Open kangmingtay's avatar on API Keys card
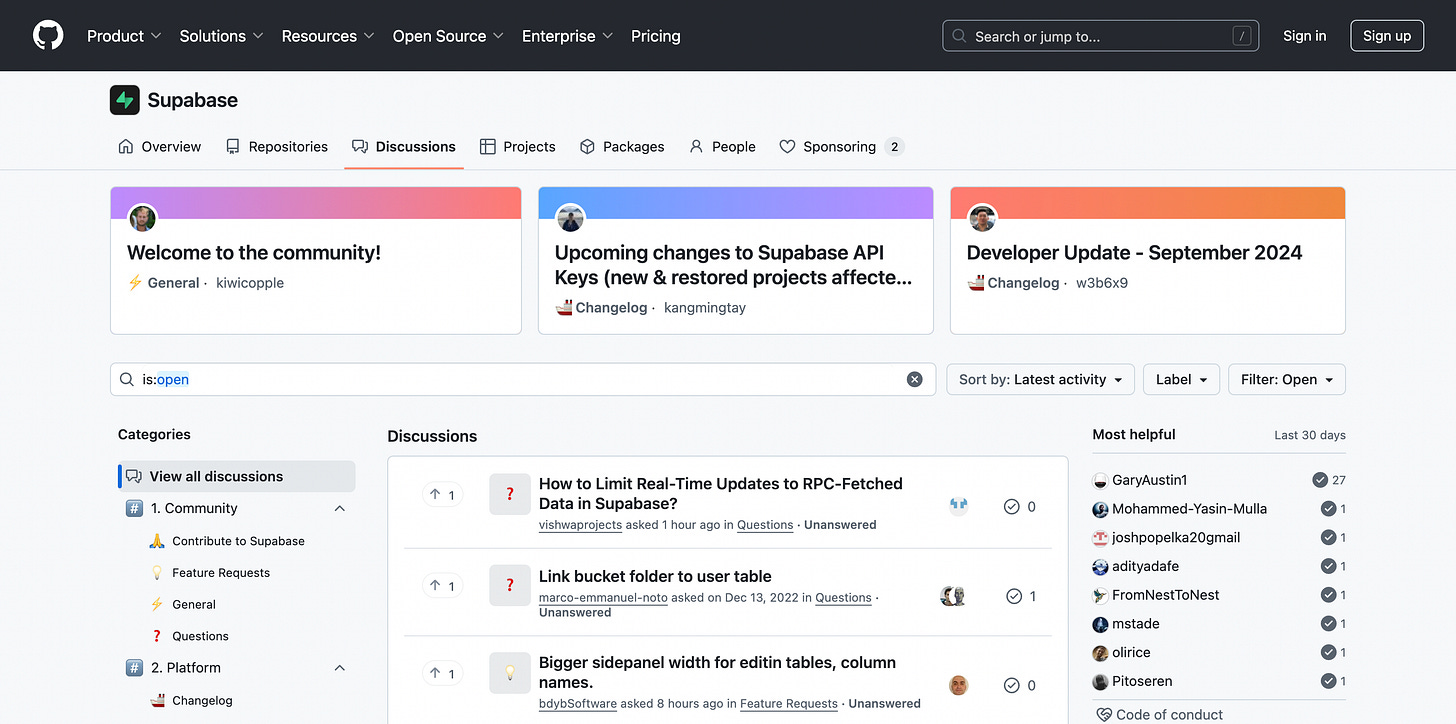1456x724 pixels. pos(571,218)
